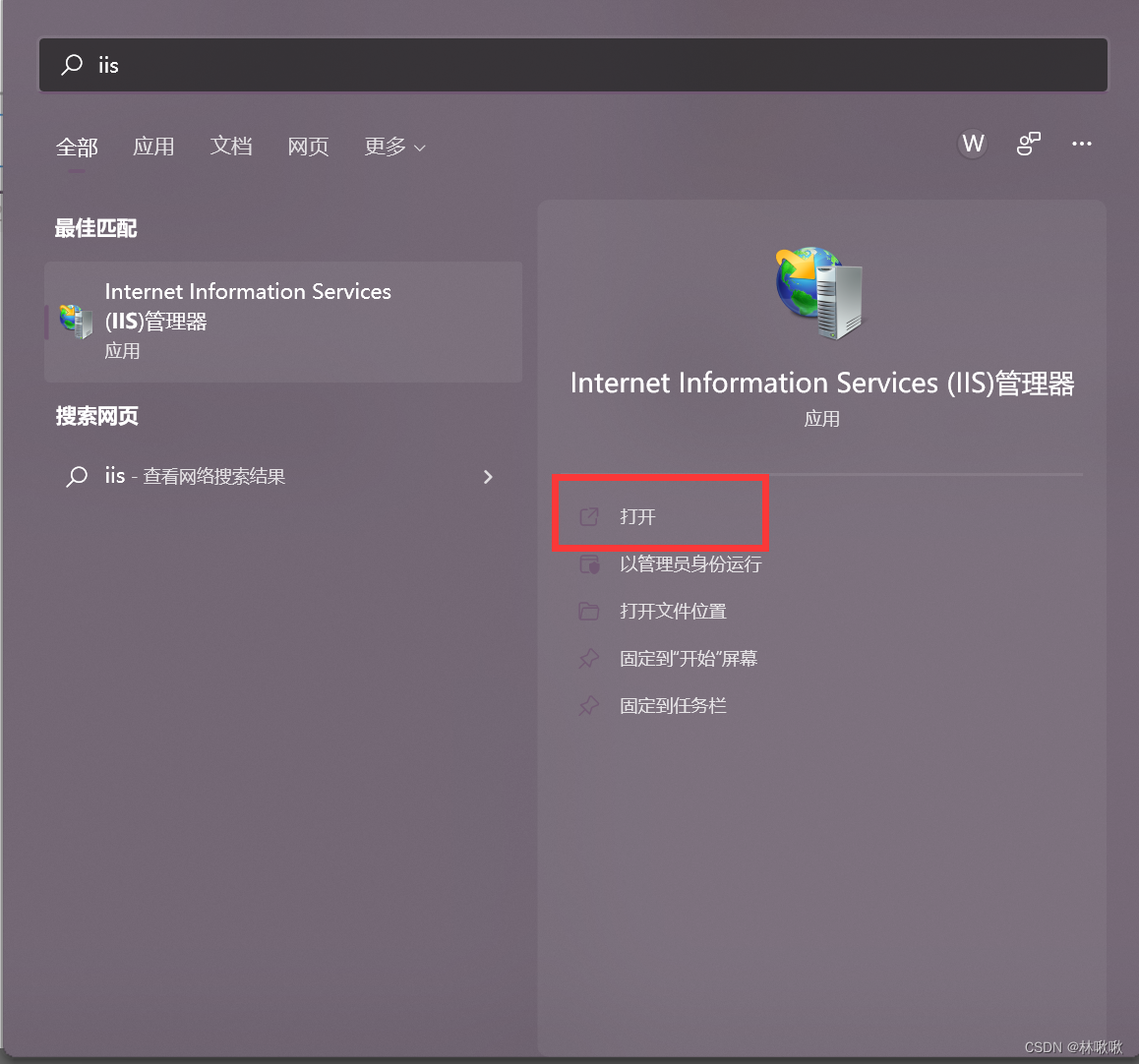Click the folder icon for file location

click(x=589, y=611)
